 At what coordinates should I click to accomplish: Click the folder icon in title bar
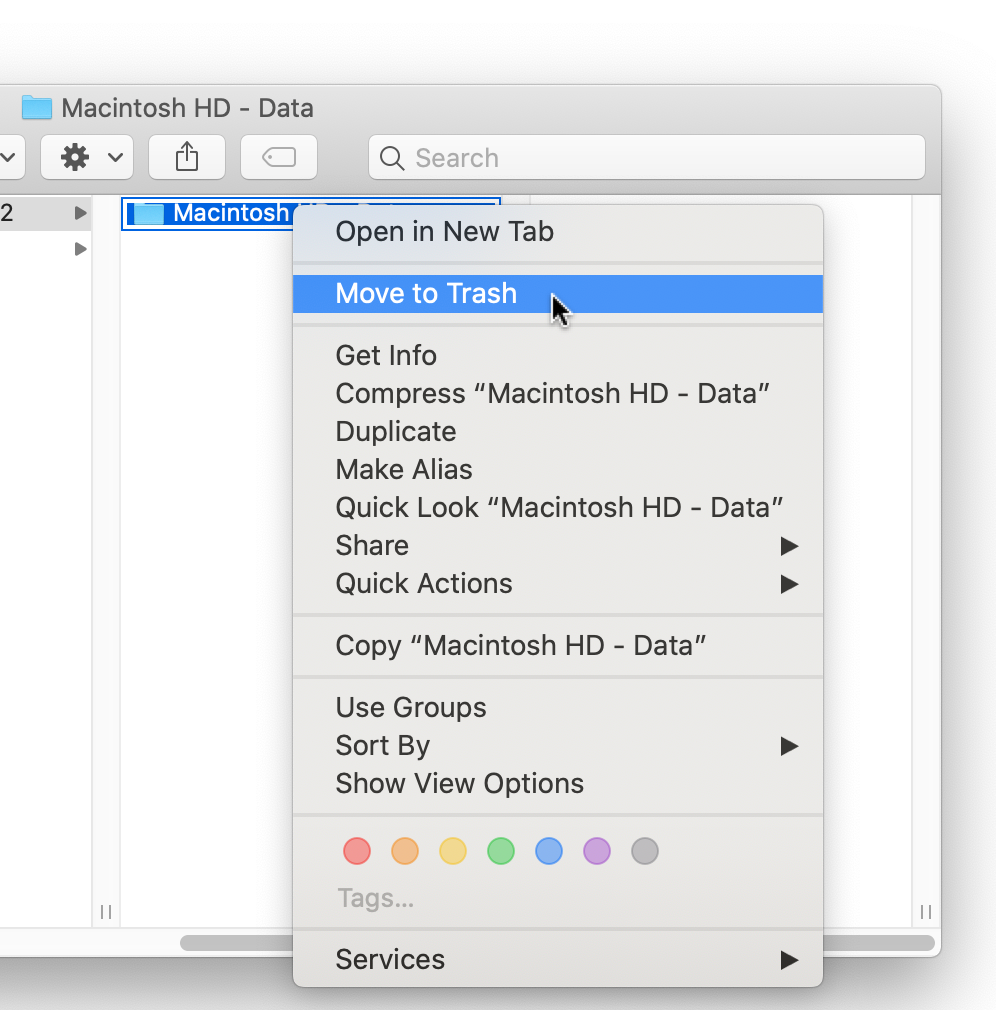click(37, 108)
